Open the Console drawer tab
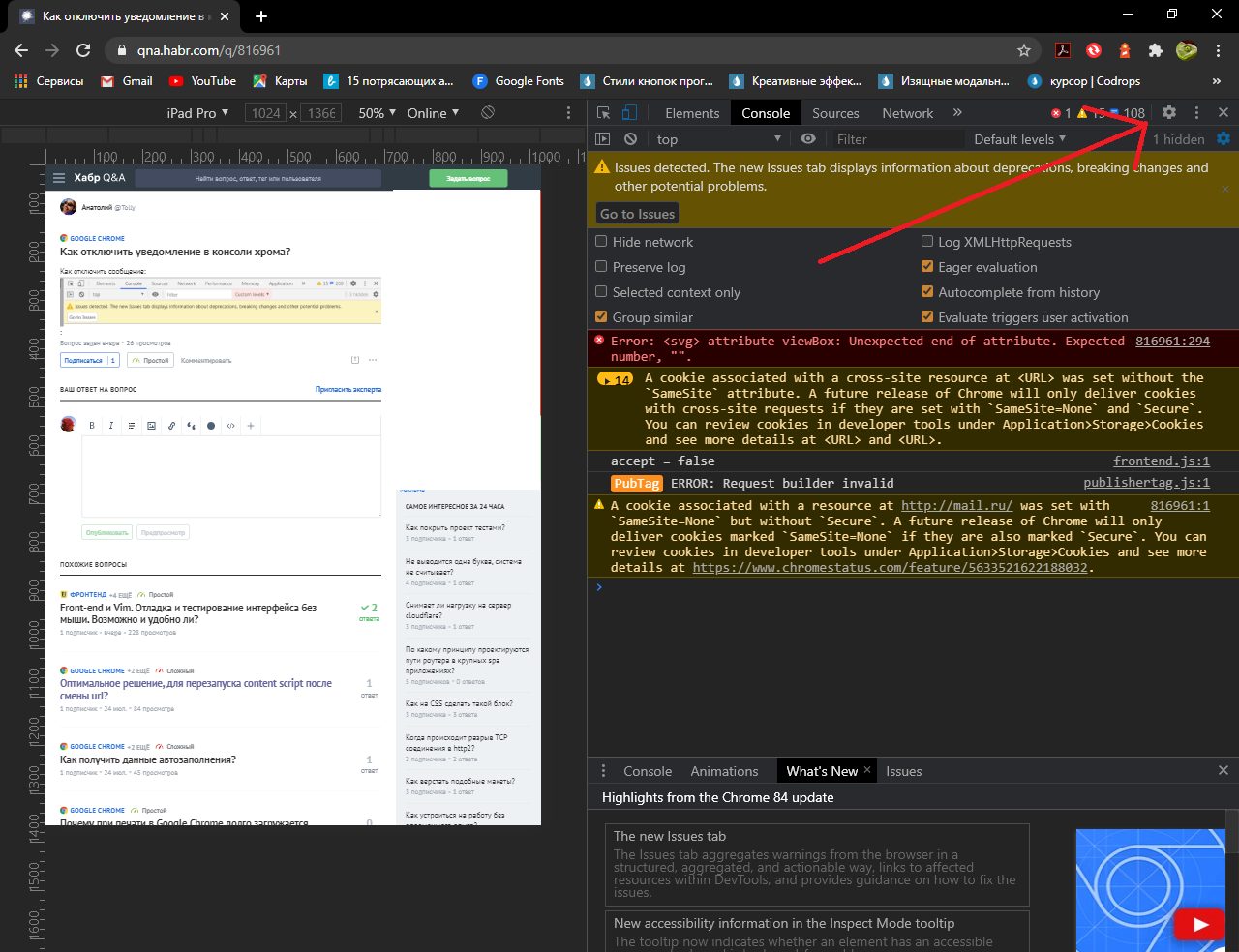This screenshot has height=952, width=1239. pos(648,771)
